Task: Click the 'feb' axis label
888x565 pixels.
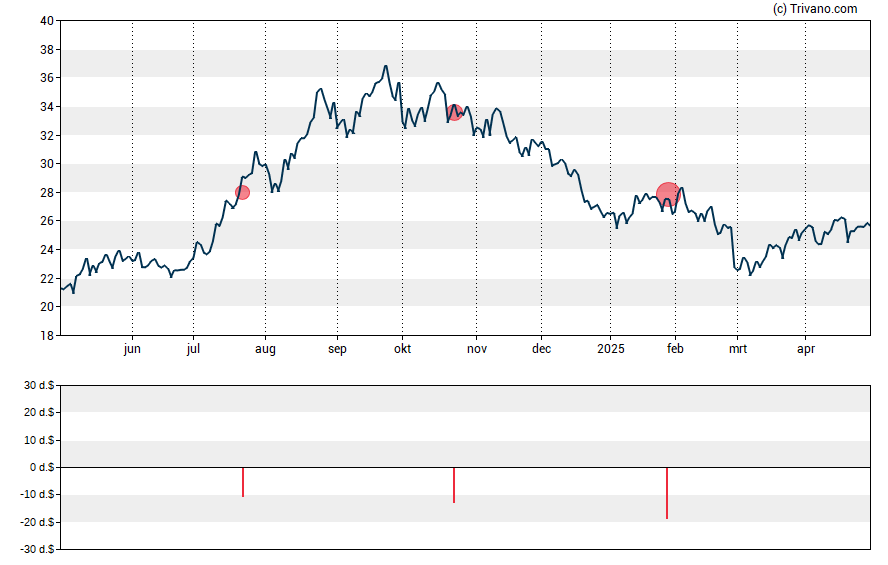Action: tap(675, 349)
